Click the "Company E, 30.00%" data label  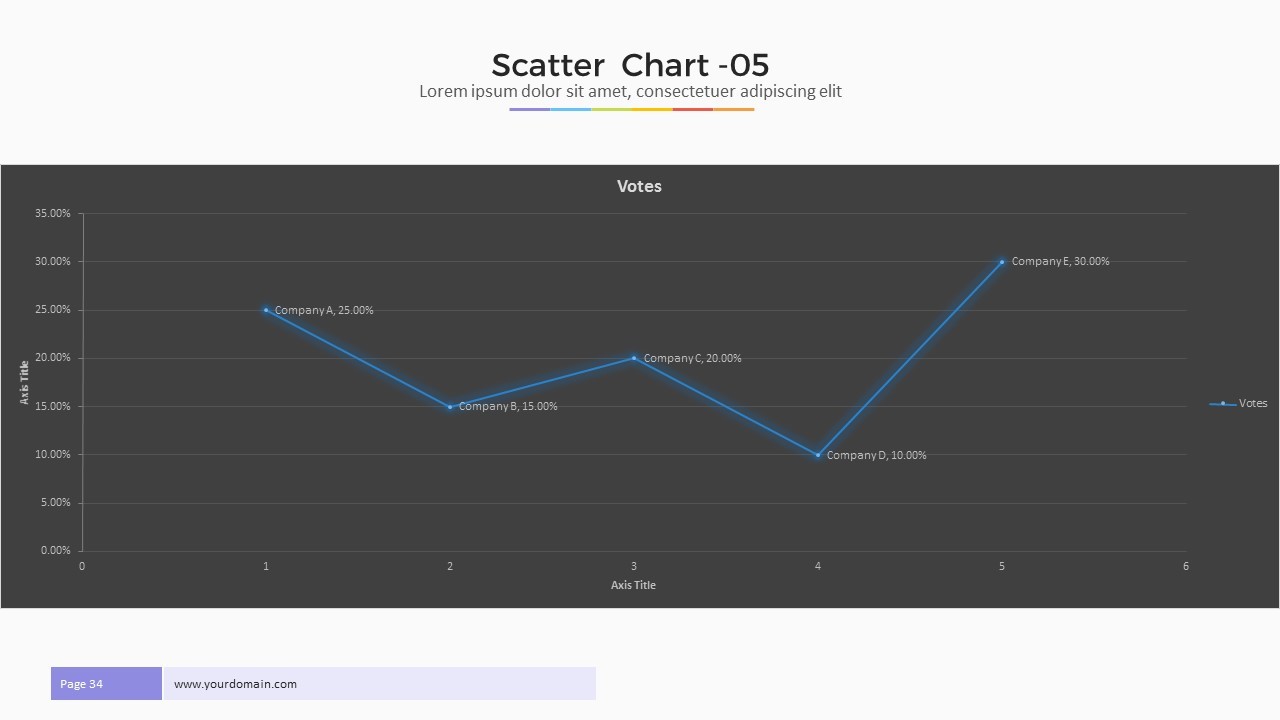(x=1060, y=261)
